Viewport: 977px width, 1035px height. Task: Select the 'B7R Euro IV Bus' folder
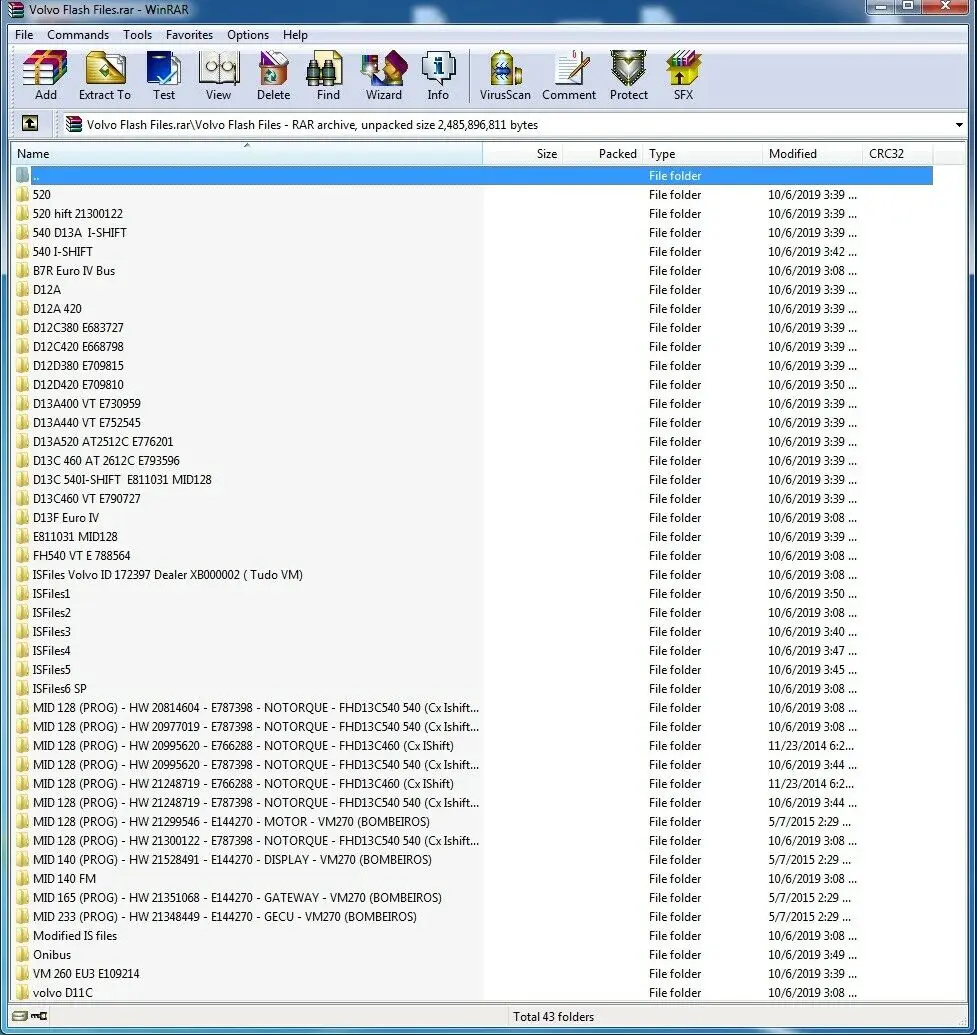[x=473, y=271]
